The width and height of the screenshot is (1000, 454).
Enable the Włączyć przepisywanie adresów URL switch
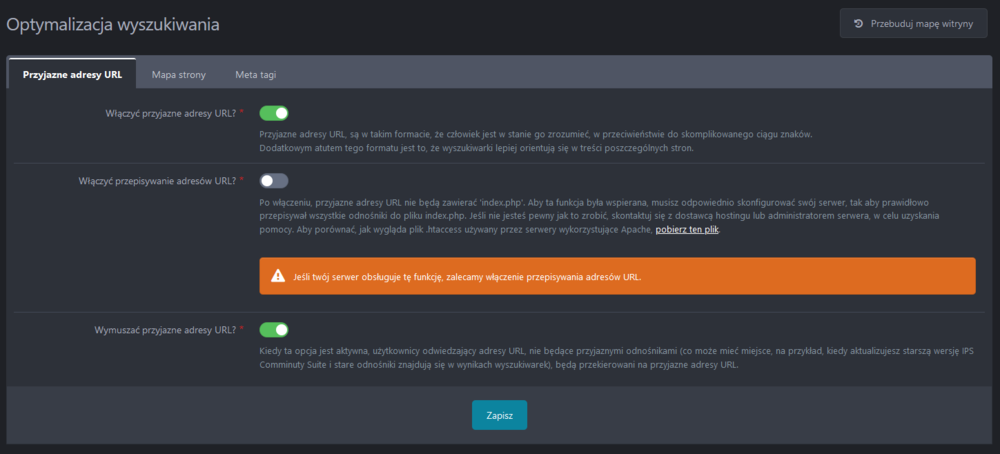coord(274,181)
